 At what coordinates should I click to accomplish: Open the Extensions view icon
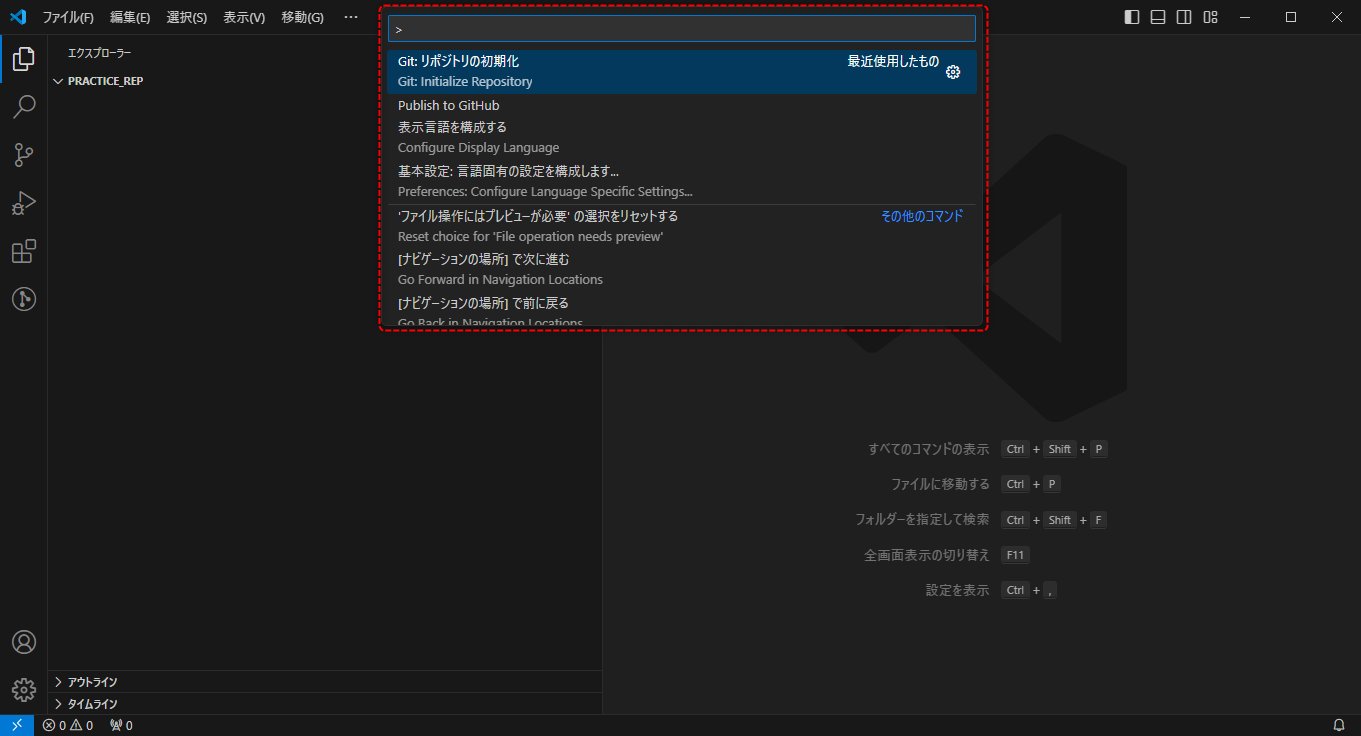[x=24, y=251]
